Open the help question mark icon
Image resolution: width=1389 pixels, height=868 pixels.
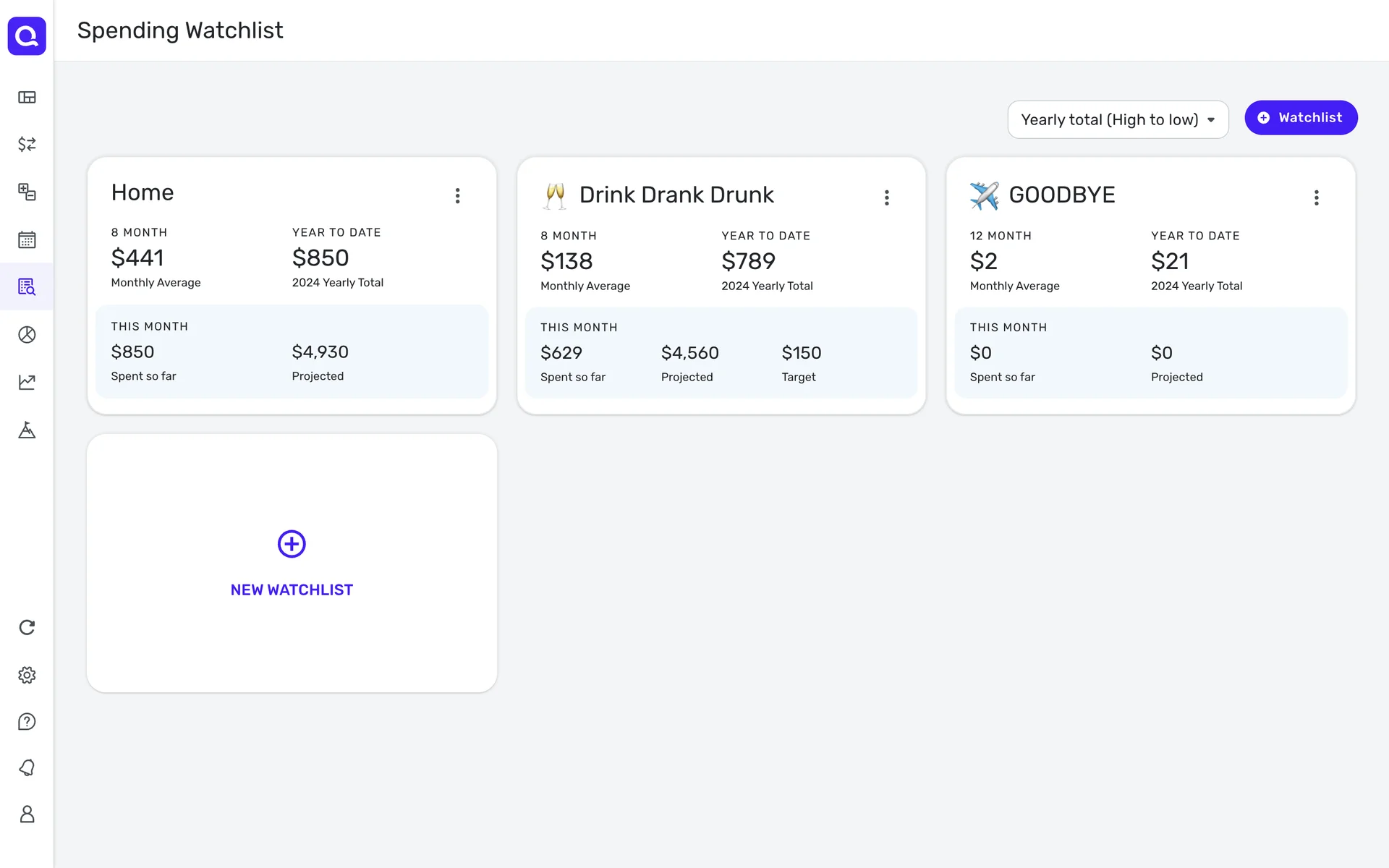pos(27,722)
